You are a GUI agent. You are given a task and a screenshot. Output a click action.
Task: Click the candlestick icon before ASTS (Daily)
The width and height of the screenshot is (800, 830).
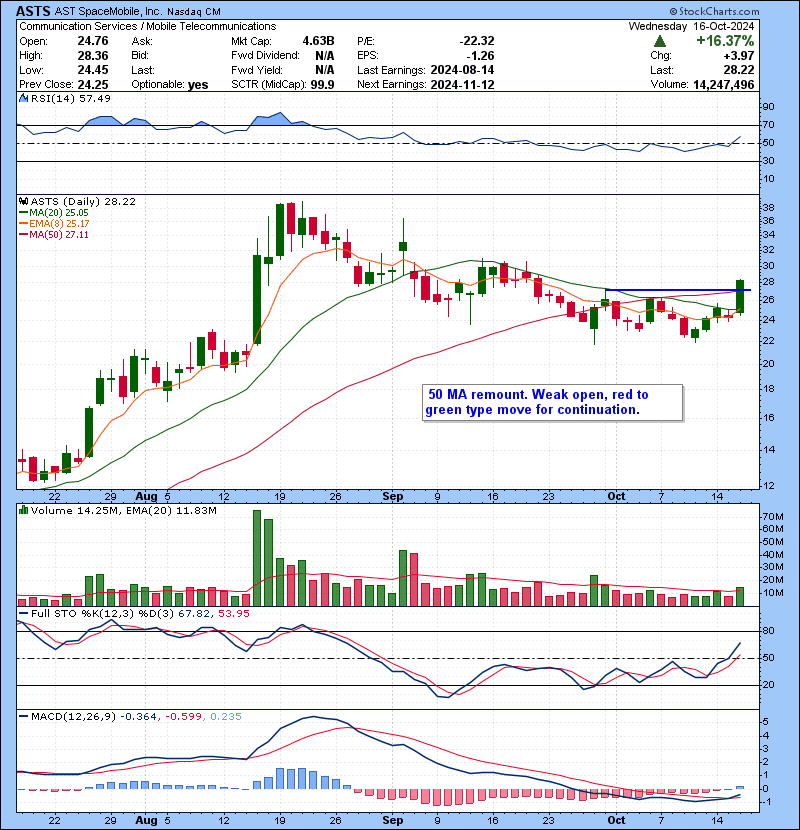pyautogui.click(x=23, y=201)
